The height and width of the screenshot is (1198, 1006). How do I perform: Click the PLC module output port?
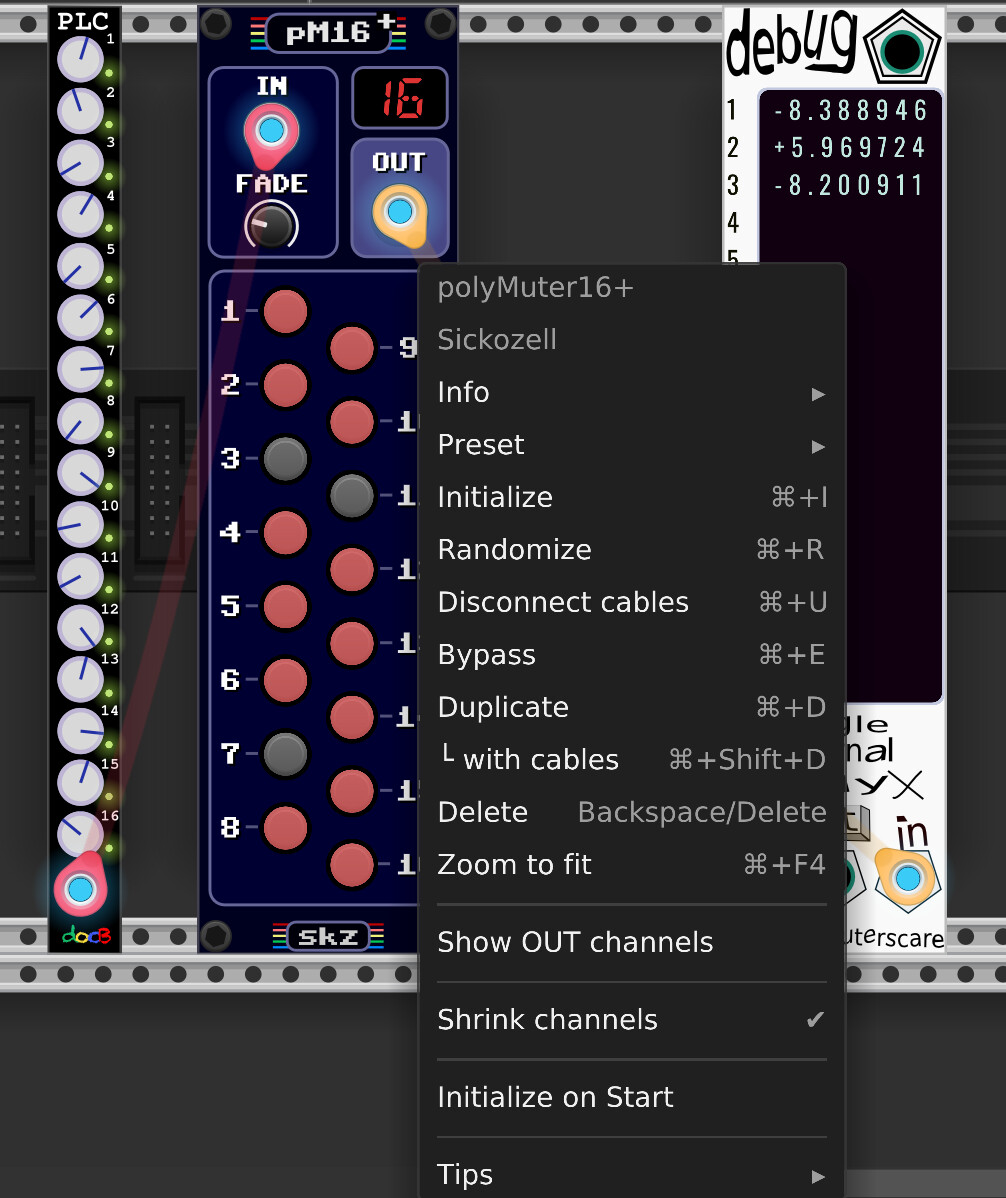[80, 888]
